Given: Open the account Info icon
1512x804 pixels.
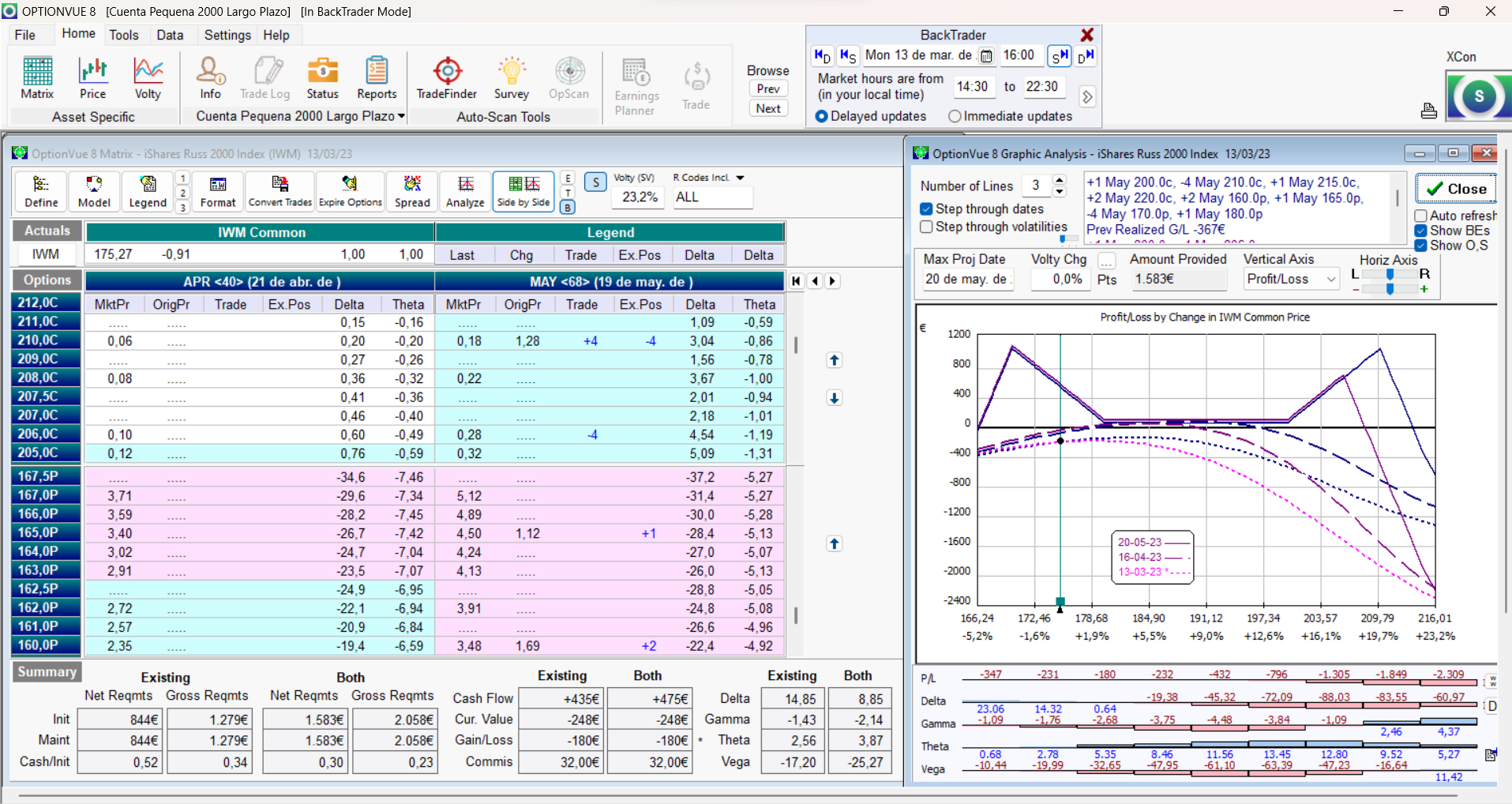Looking at the screenshot, I should (x=210, y=78).
